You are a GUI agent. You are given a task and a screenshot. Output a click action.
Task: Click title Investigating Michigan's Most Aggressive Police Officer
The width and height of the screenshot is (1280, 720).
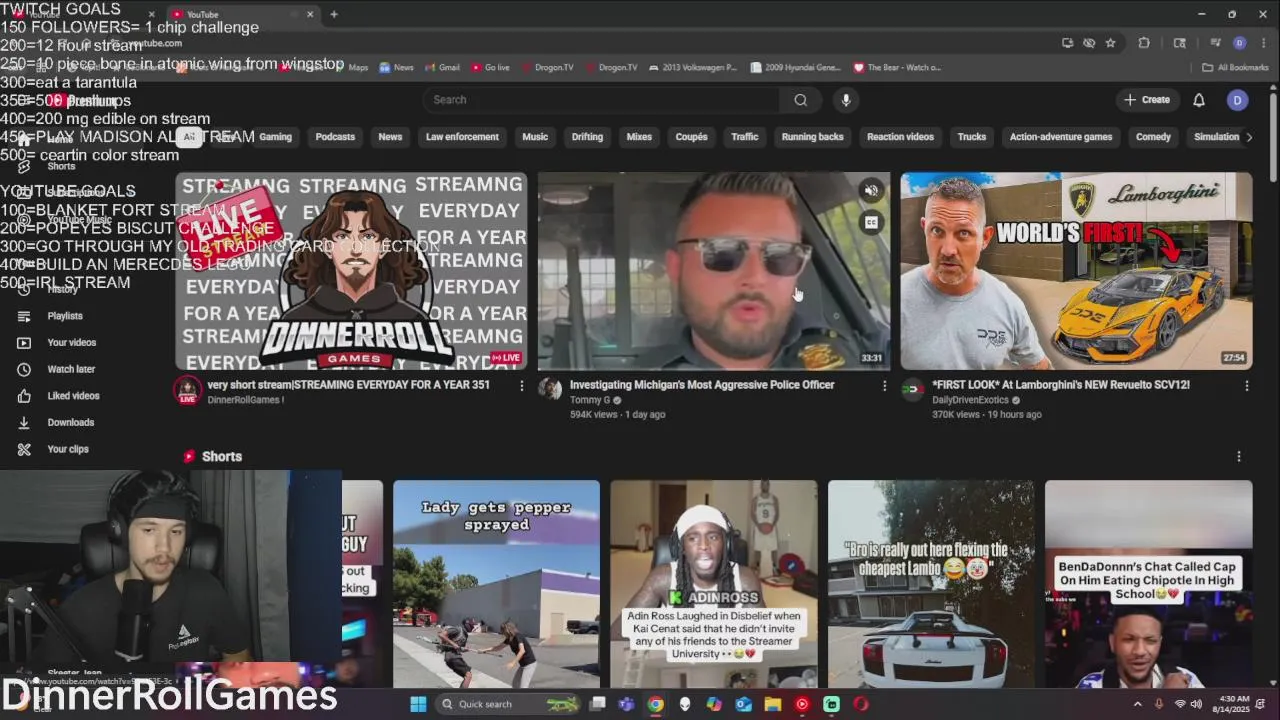(x=701, y=385)
